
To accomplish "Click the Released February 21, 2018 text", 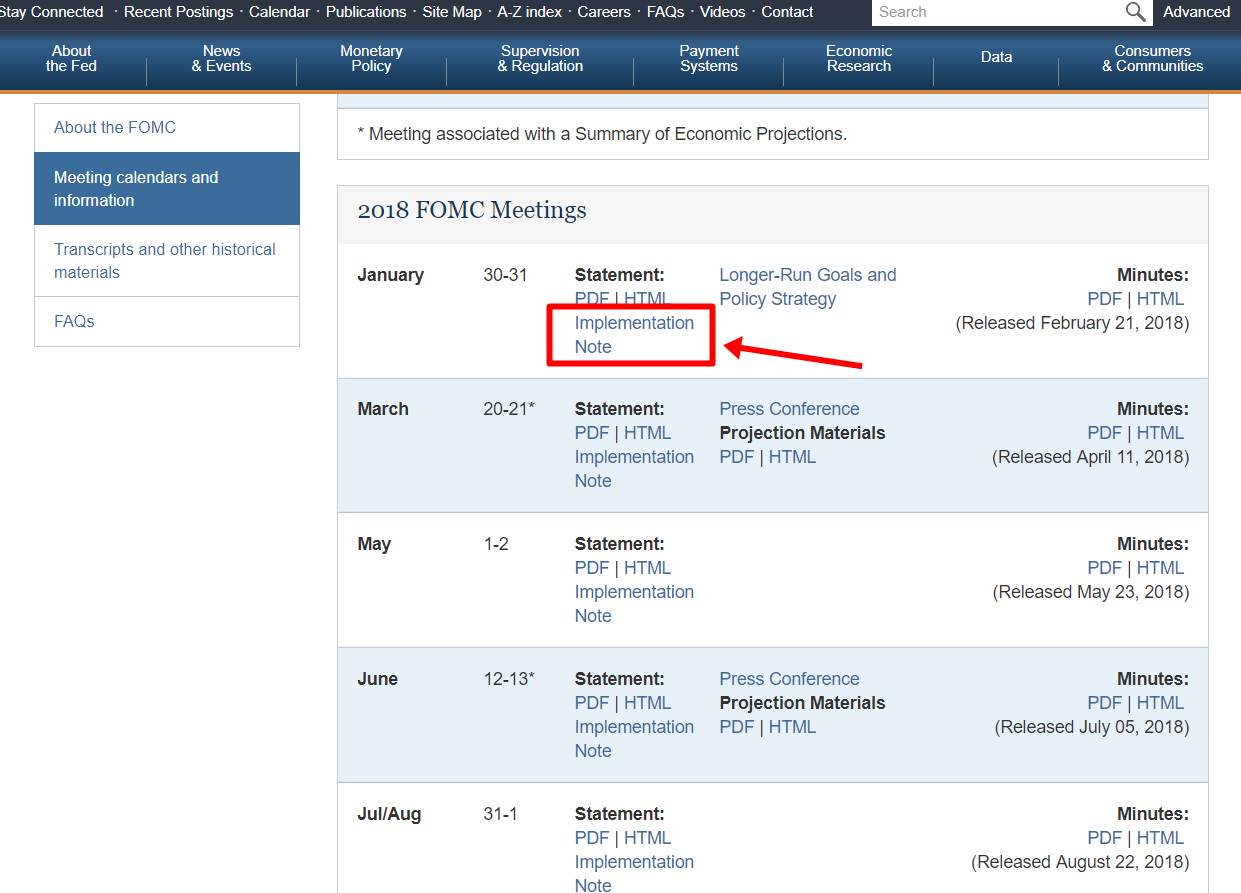I will [x=1072, y=323].
